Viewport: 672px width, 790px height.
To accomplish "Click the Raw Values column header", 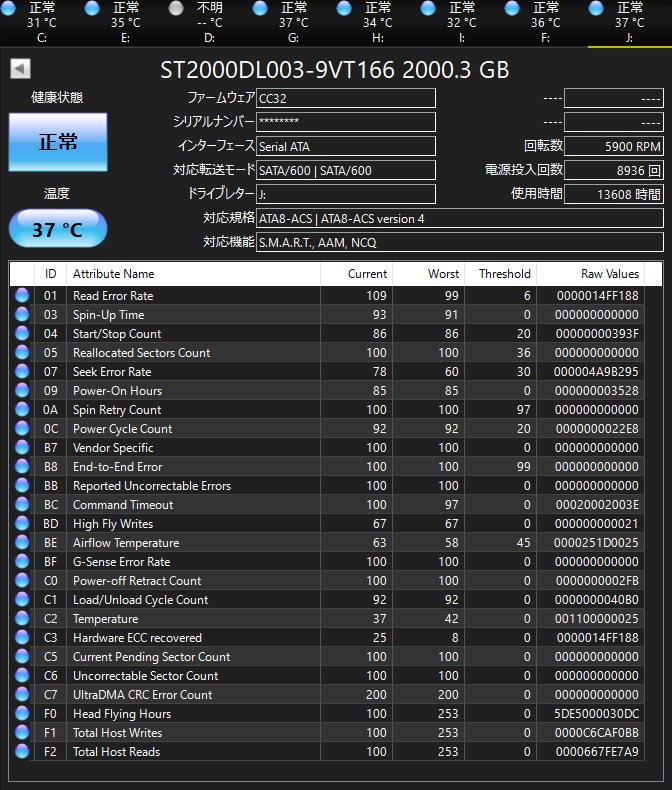I will click(609, 274).
